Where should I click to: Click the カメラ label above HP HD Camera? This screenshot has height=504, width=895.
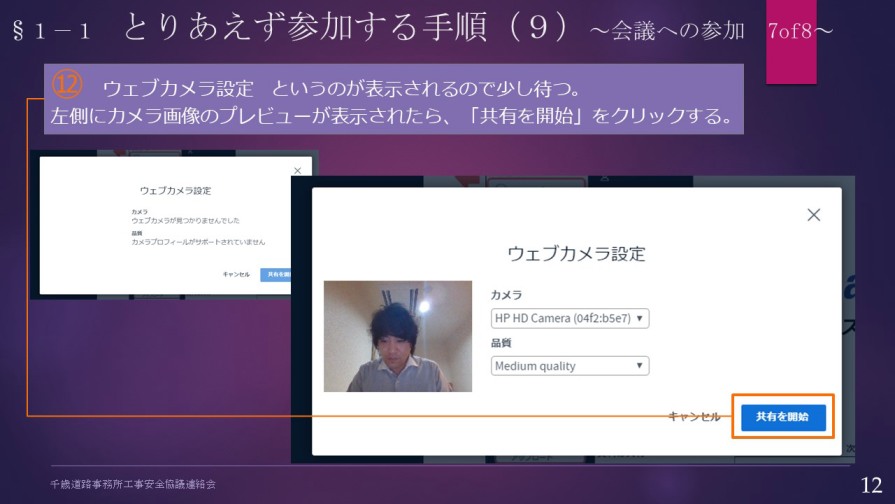(506, 295)
